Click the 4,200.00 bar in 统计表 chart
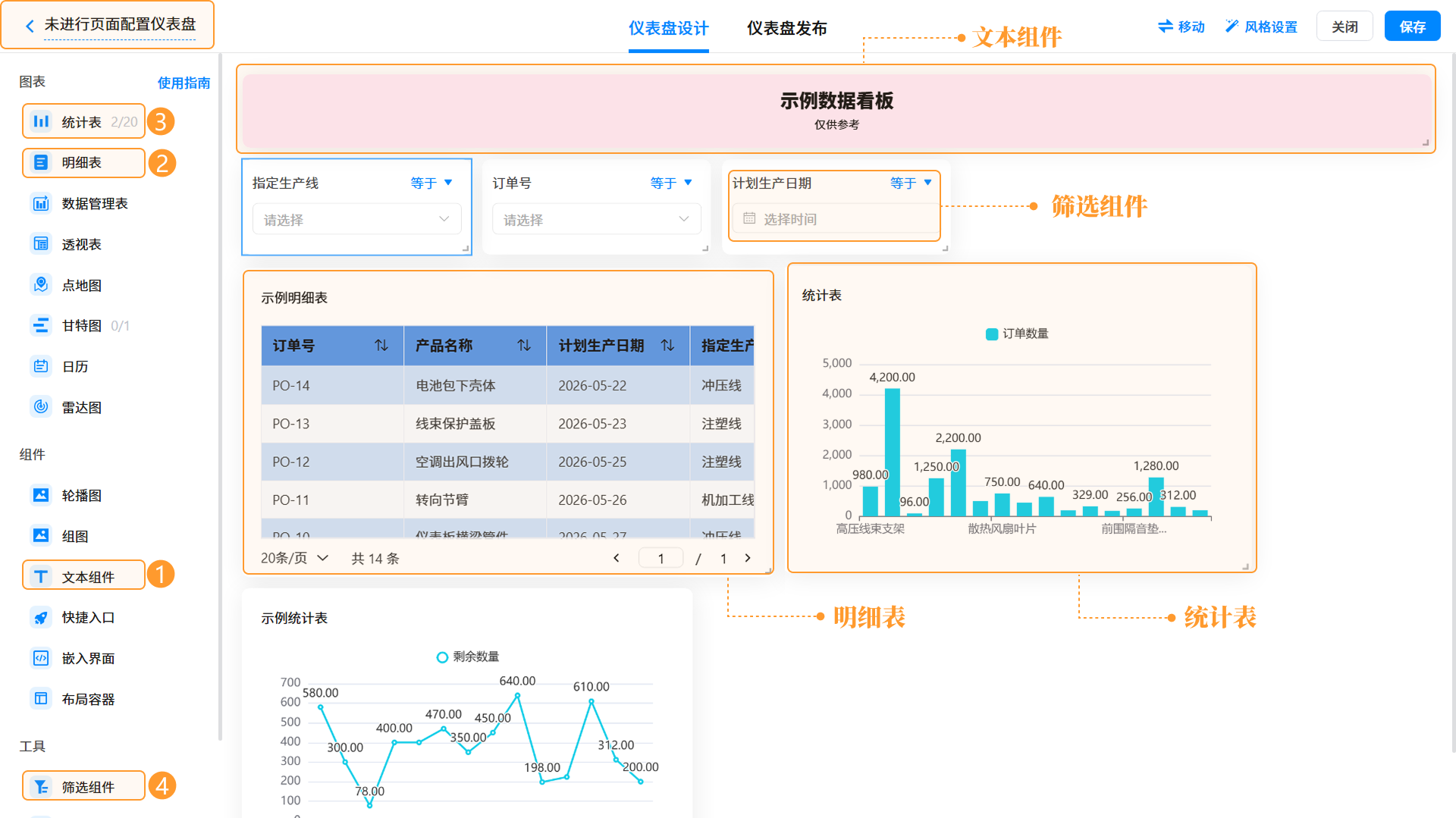 [x=893, y=453]
